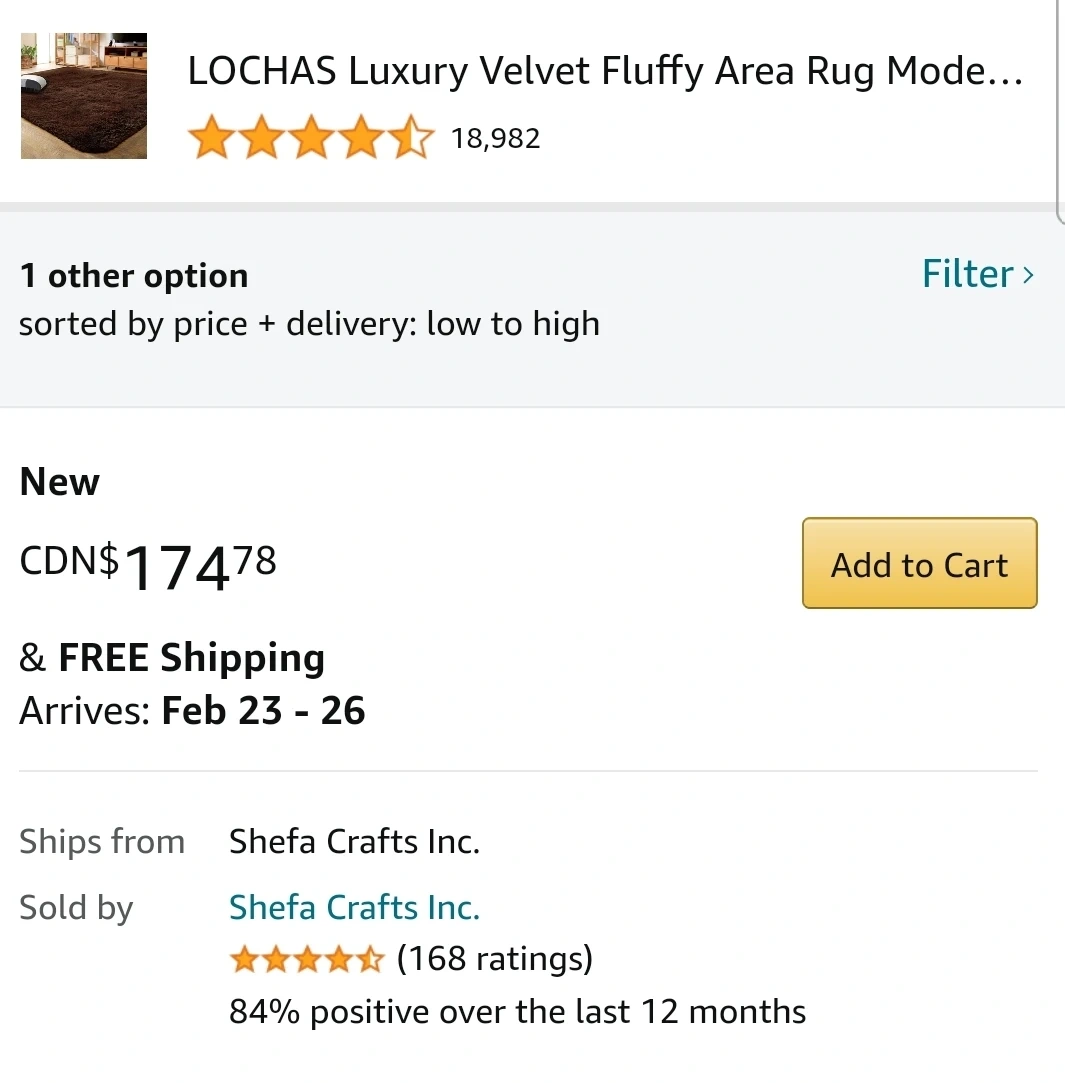Click the '1 other option' heading
This screenshot has width=1065, height=1083.
coord(134,276)
